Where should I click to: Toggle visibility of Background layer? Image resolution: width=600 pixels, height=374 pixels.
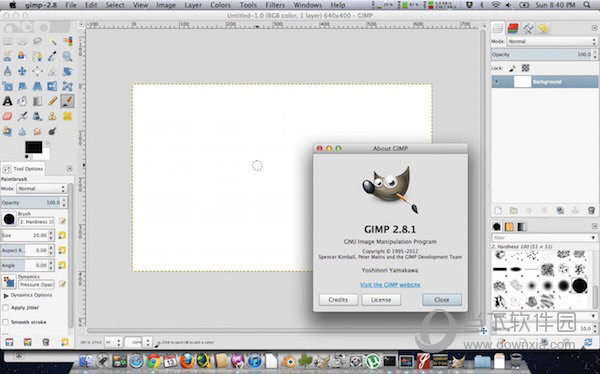coord(496,82)
